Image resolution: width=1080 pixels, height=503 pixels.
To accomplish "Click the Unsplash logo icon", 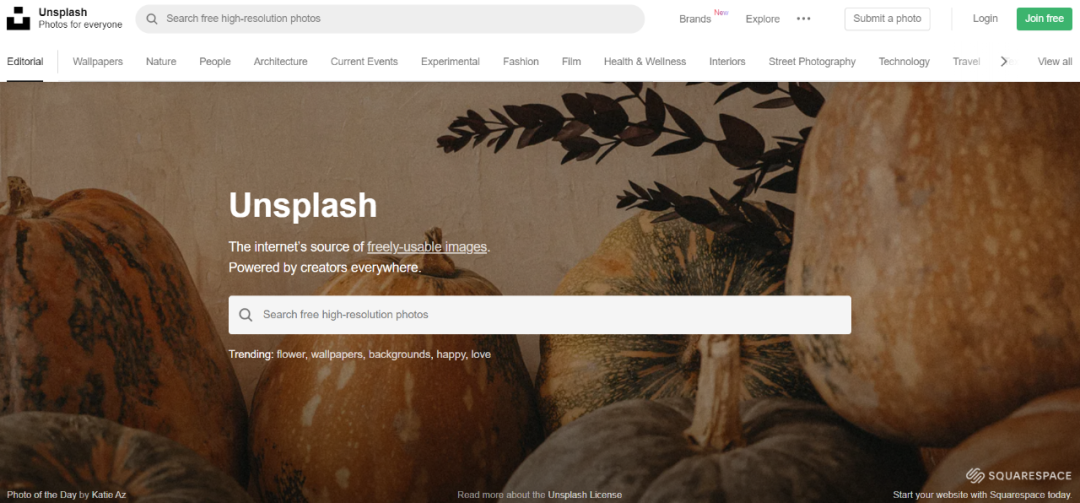I will (18, 19).
